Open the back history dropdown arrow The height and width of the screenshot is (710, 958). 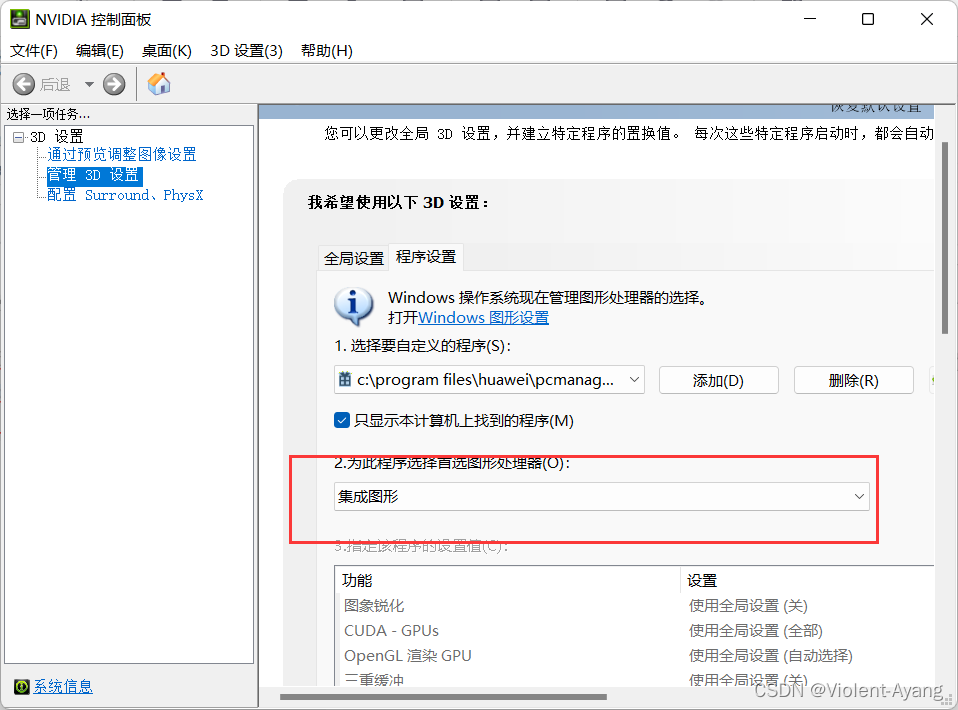(89, 84)
